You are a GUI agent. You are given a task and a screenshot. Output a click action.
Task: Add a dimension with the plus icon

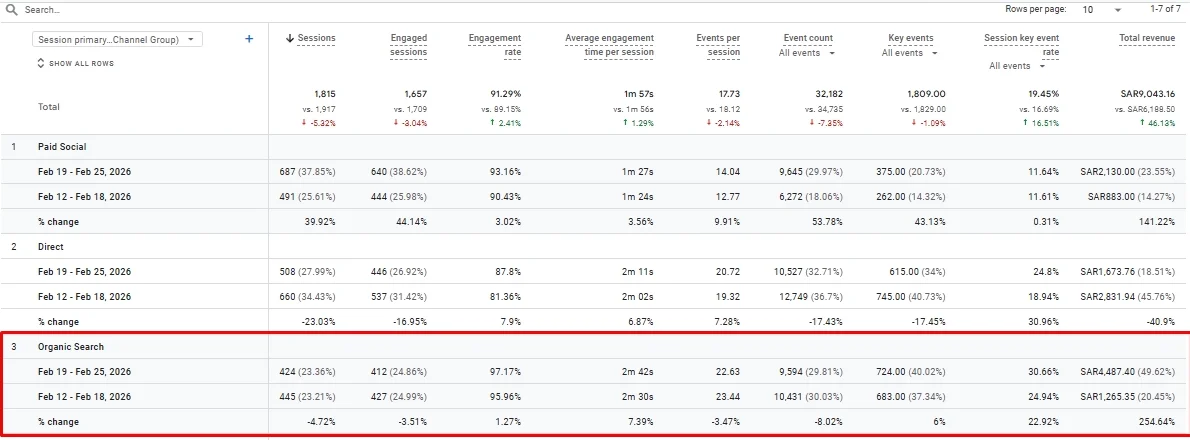[x=249, y=39]
